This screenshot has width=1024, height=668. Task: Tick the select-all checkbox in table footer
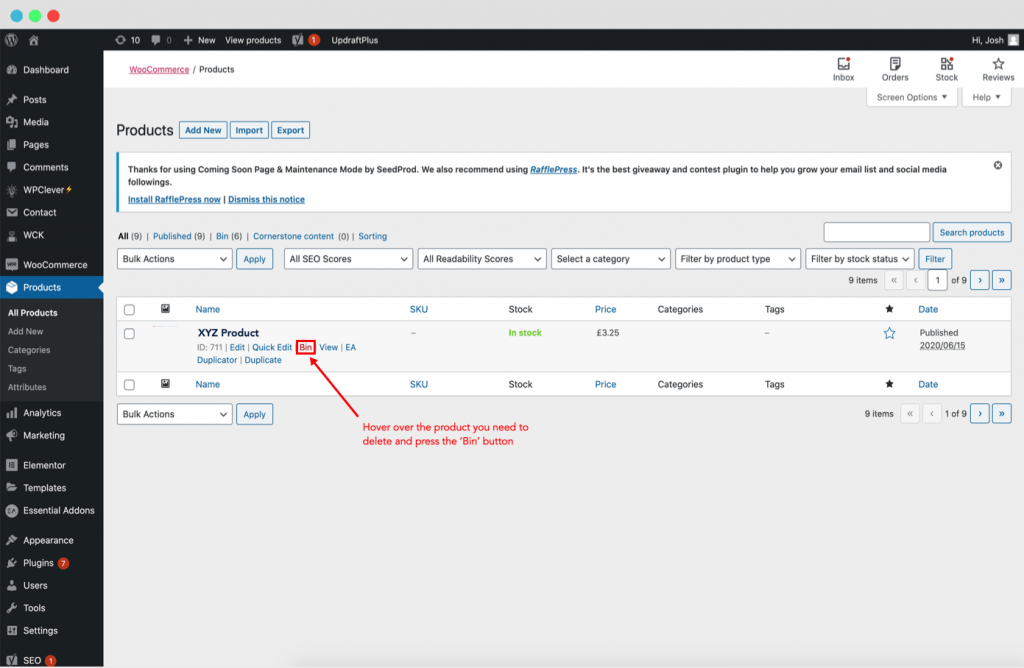tap(129, 385)
